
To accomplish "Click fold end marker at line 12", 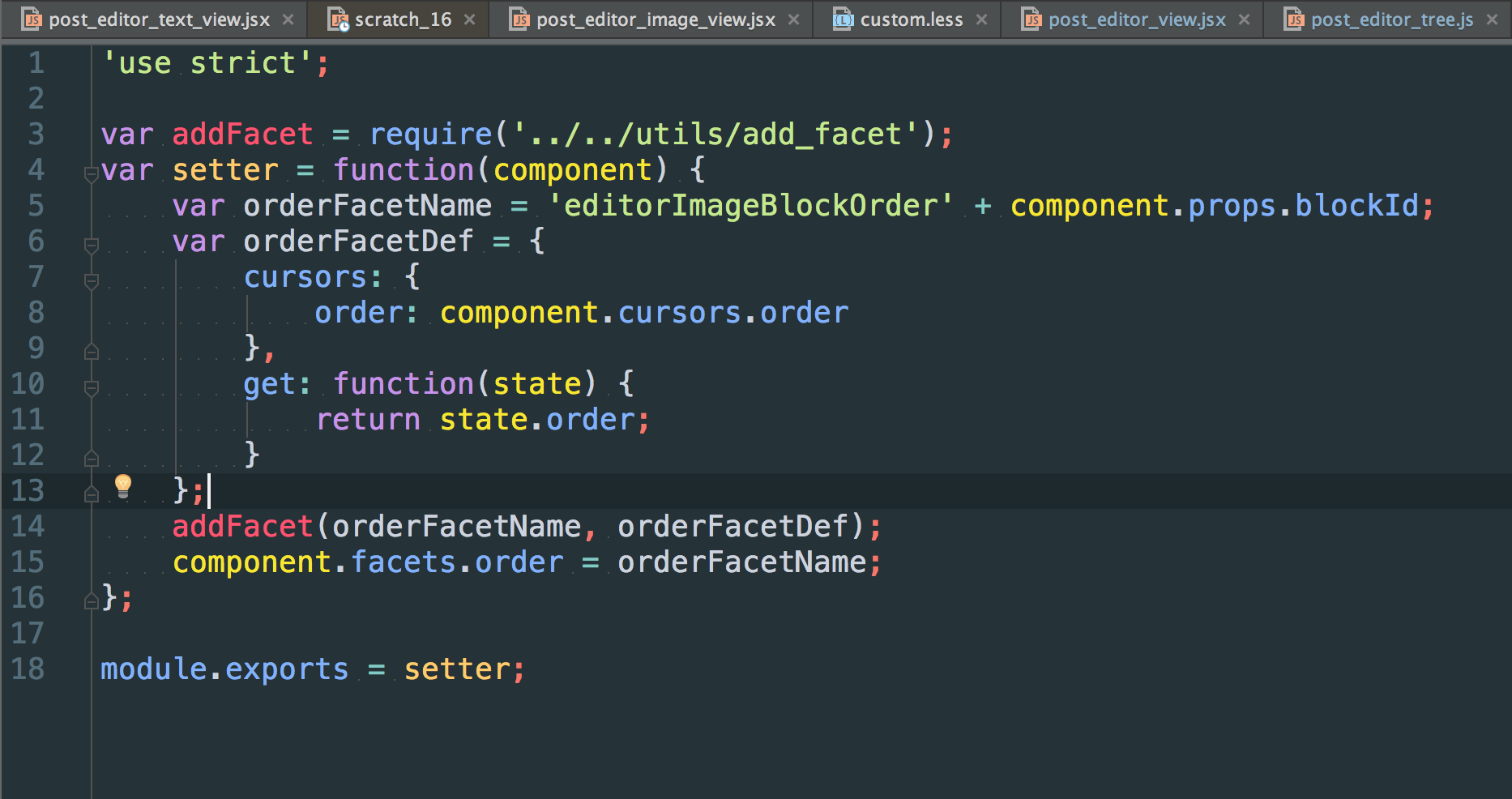I will tap(92, 458).
